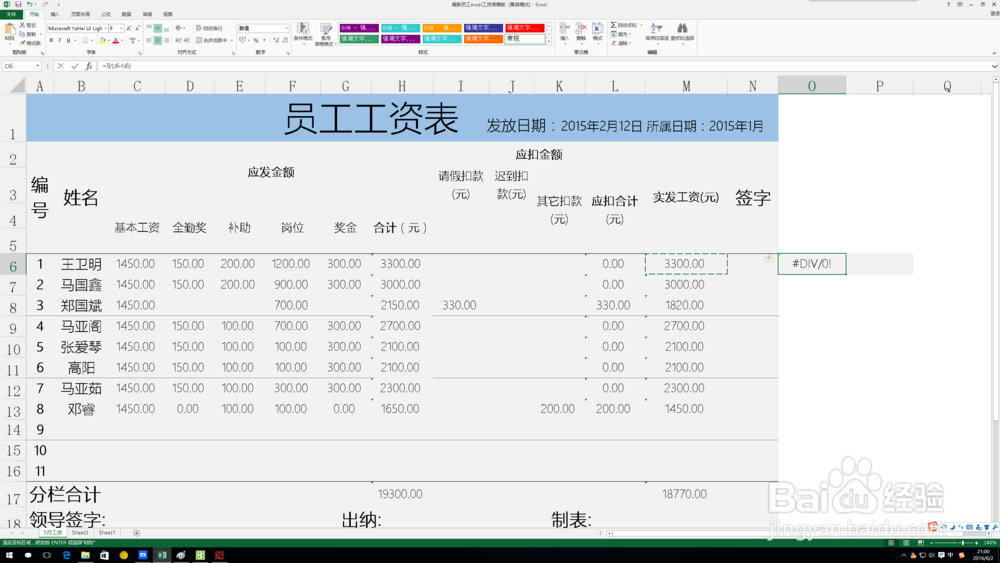Screen dimensions: 1000x563
Task: Open the Windows Start menu
Action: click(x=9, y=555)
